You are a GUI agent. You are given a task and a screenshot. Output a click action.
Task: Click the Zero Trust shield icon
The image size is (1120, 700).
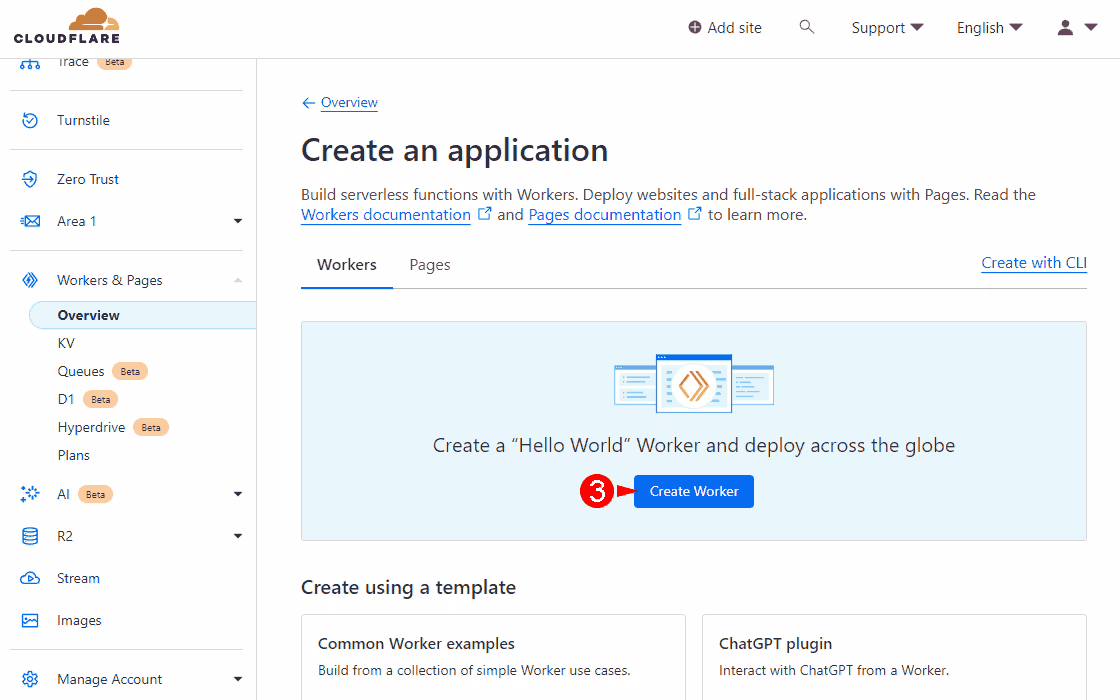click(30, 179)
